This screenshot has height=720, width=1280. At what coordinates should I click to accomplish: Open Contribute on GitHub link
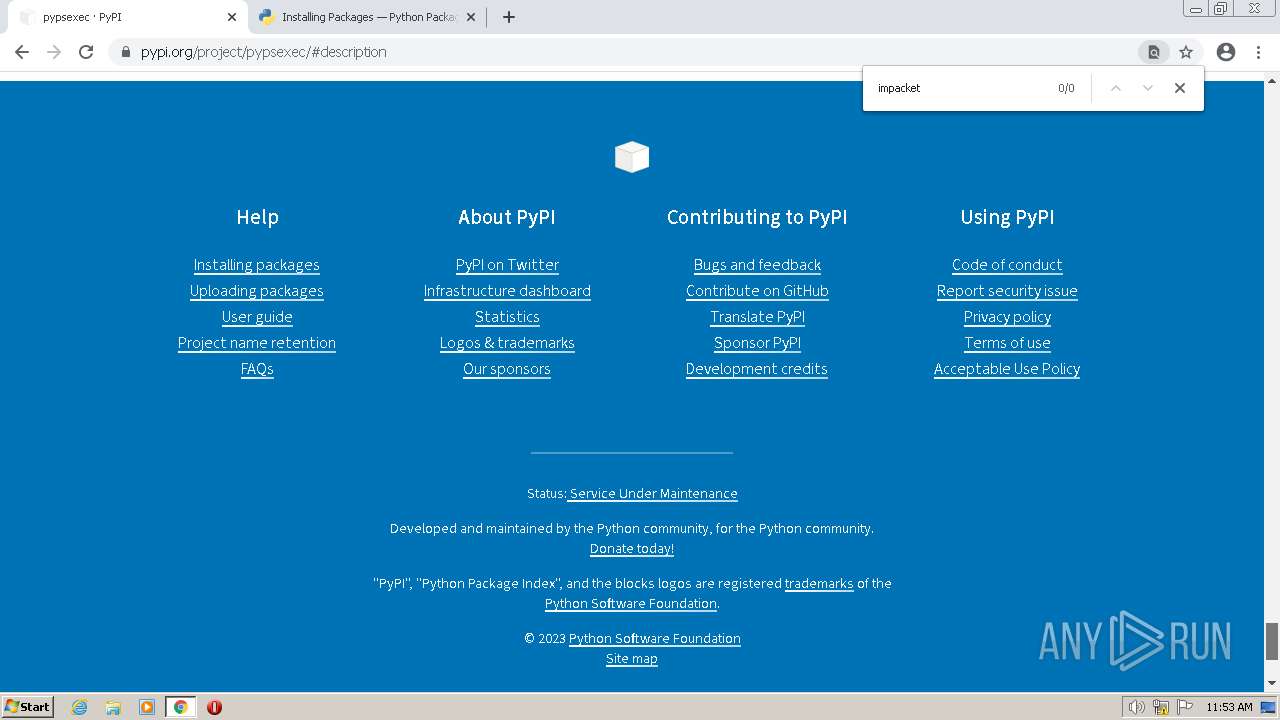click(757, 291)
